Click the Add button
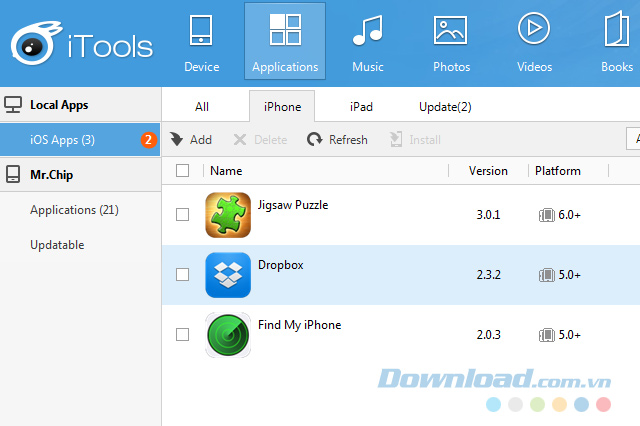 (x=191, y=140)
